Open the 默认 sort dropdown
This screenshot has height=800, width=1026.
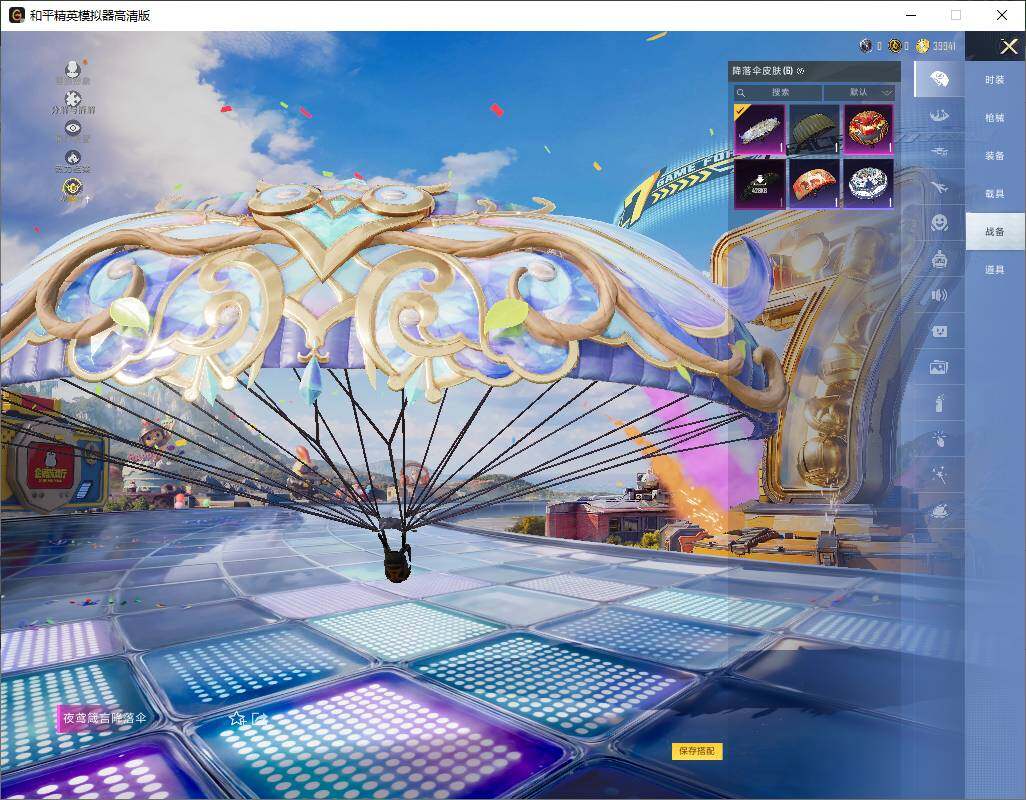click(x=858, y=92)
